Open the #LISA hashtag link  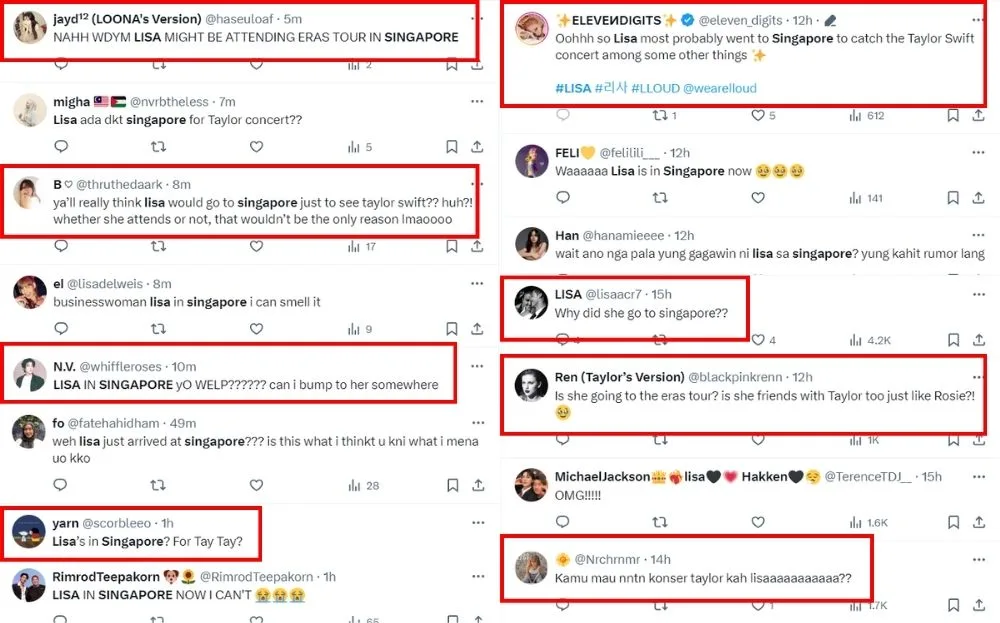[573, 88]
